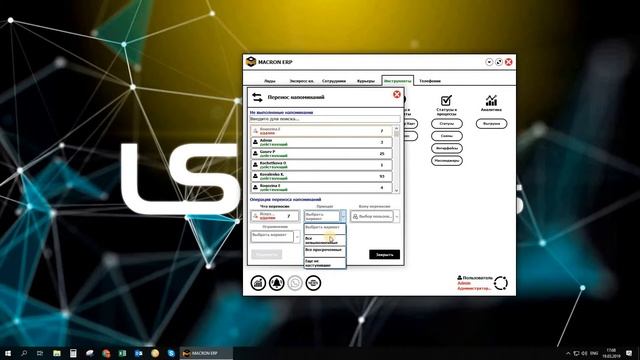Click the taskbar clock
This screenshot has height=360, width=640.
[x=611, y=353]
